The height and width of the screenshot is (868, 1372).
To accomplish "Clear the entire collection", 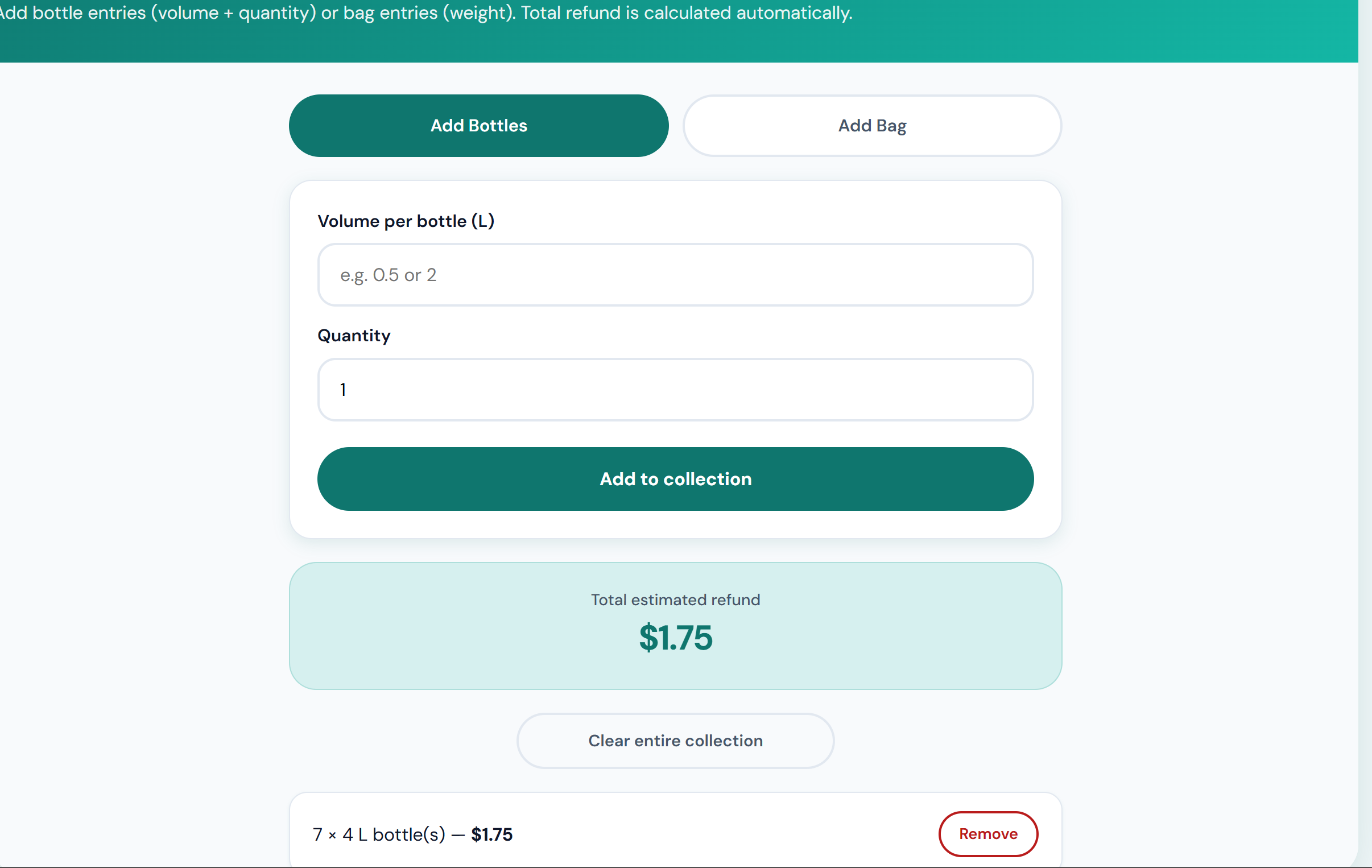I will [675, 741].
